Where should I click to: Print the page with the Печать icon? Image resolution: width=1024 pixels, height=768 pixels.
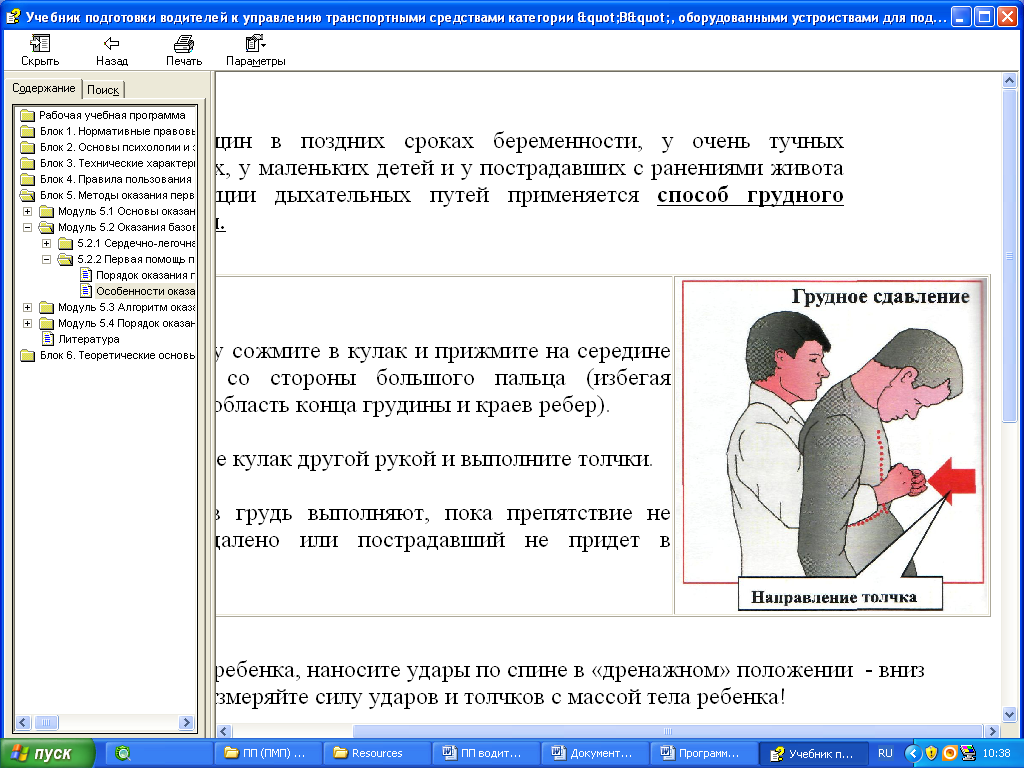184,44
